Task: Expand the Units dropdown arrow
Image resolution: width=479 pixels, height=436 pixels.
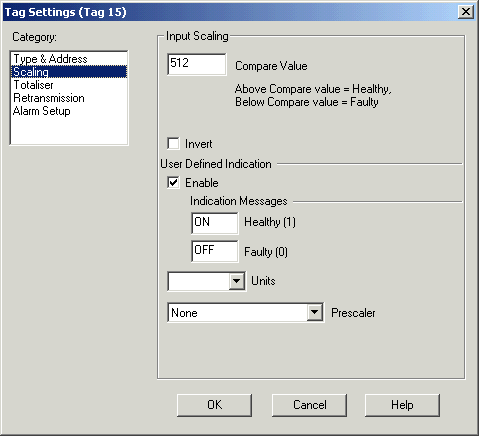Action: click(x=237, y=281)
